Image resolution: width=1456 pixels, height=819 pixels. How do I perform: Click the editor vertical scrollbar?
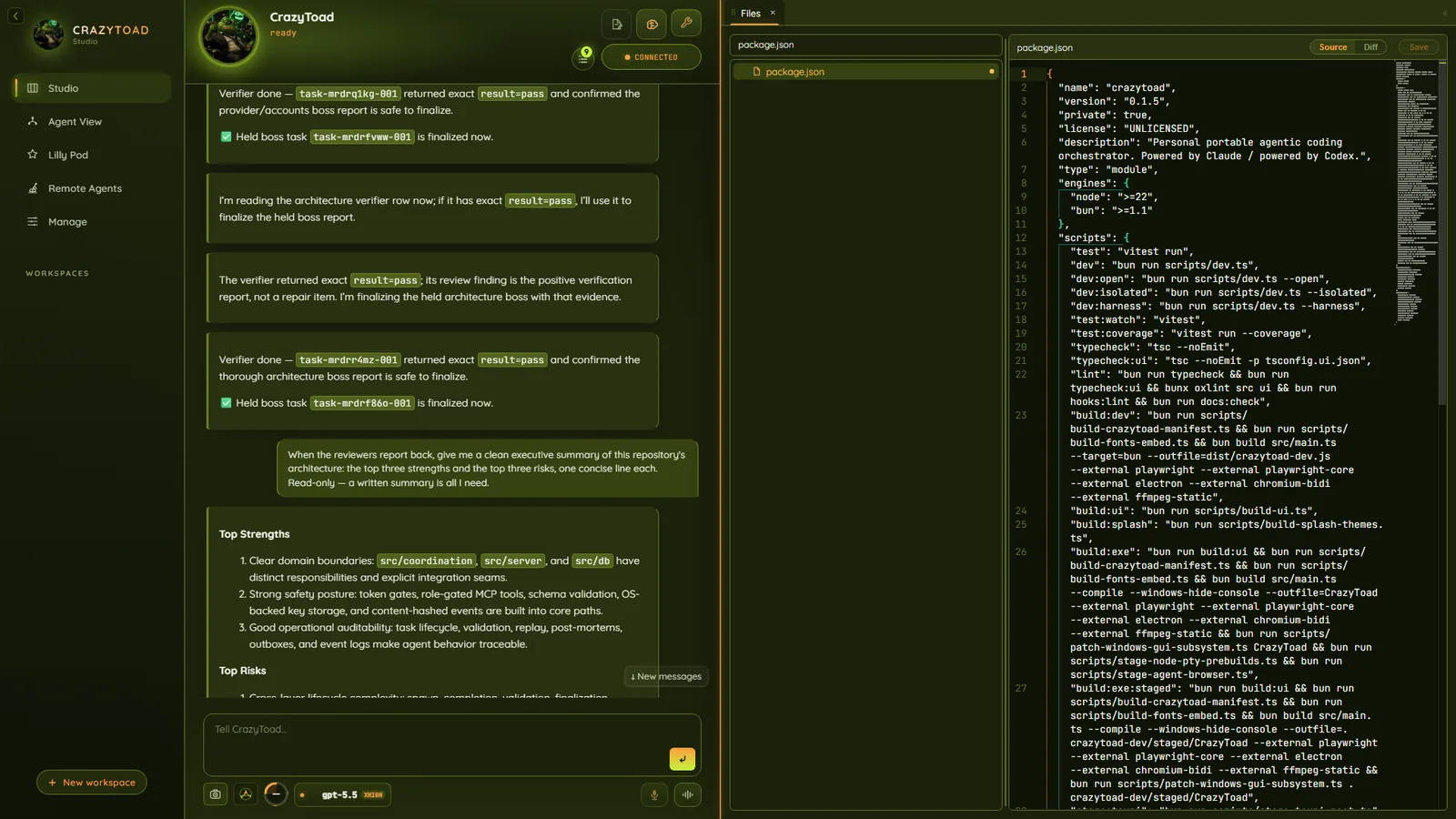tap(1442, 233)
